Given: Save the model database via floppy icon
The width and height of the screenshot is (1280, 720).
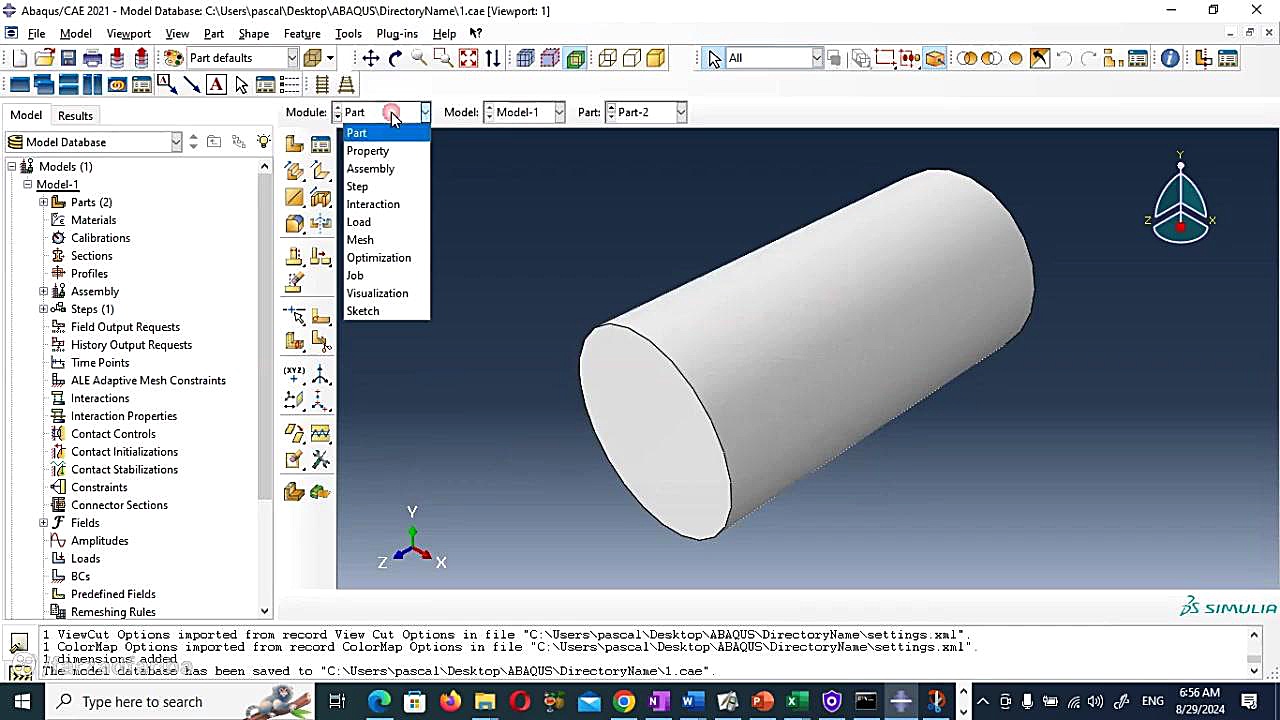Looking at the screenshot, I should 68,59.
